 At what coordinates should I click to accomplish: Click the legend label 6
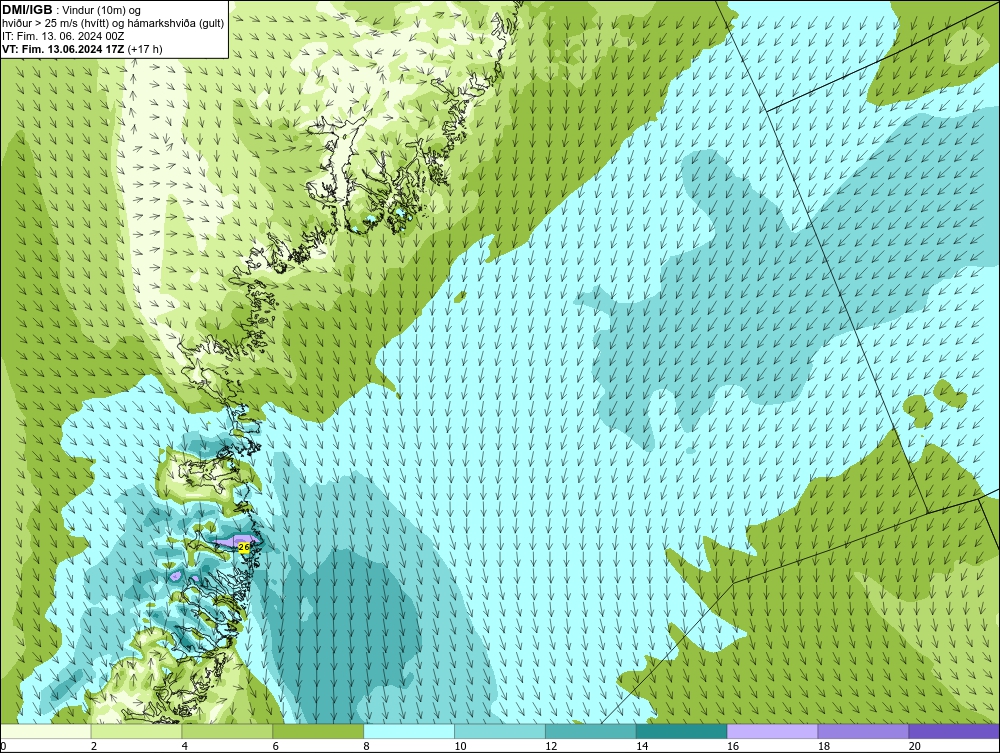(x=276, y=746)
